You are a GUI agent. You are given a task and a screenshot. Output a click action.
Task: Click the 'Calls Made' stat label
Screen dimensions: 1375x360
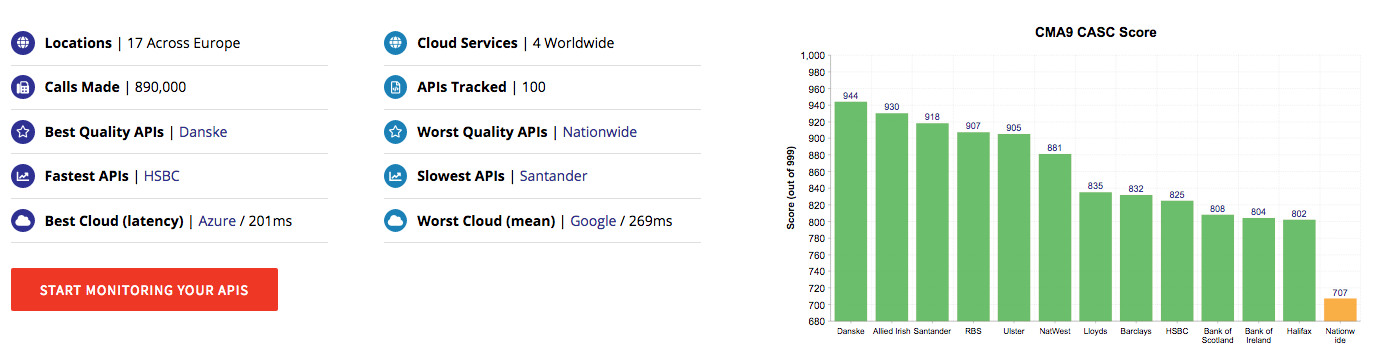[82, 87]
